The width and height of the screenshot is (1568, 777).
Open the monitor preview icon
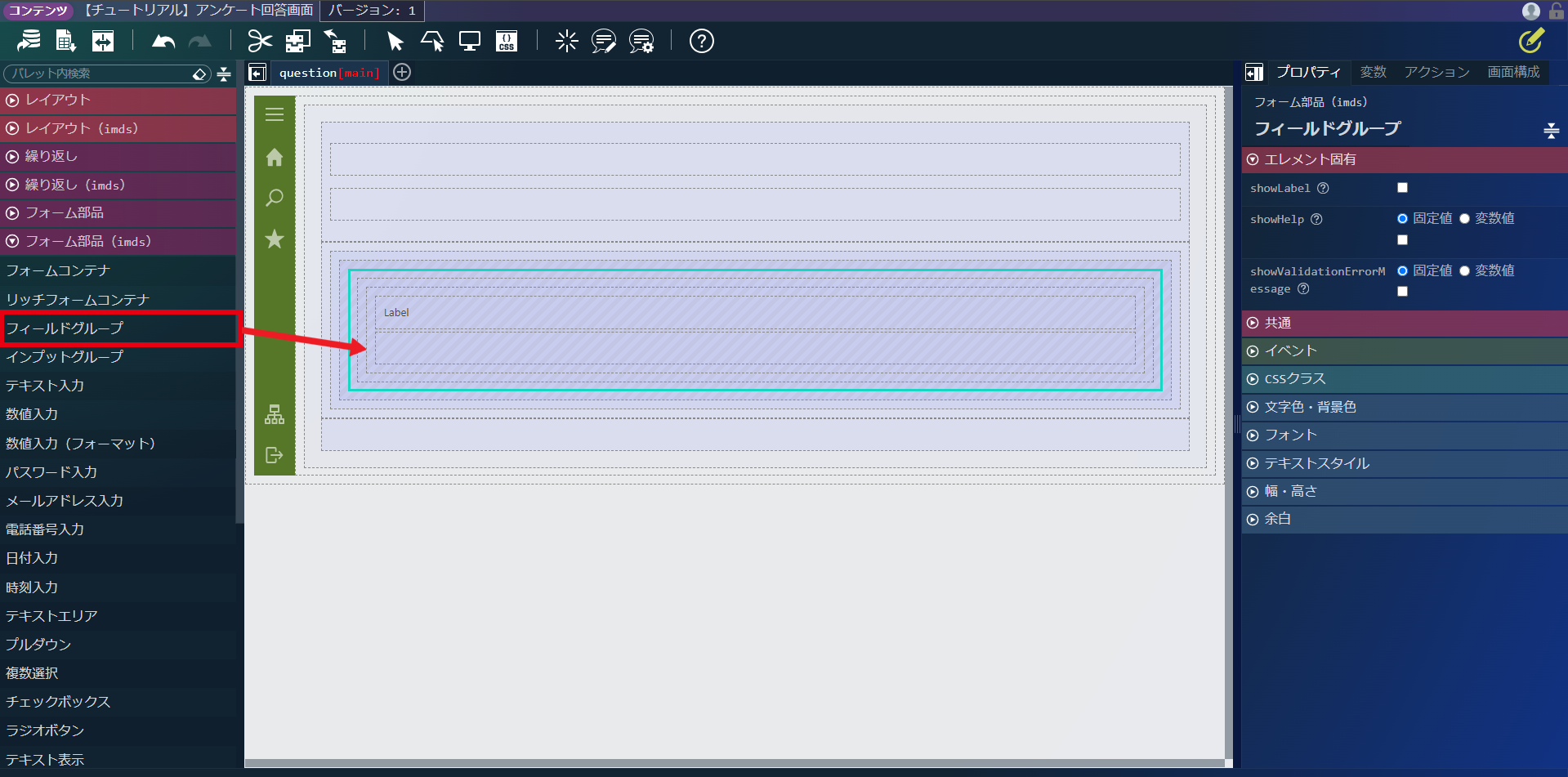click(x=470, y=41)
